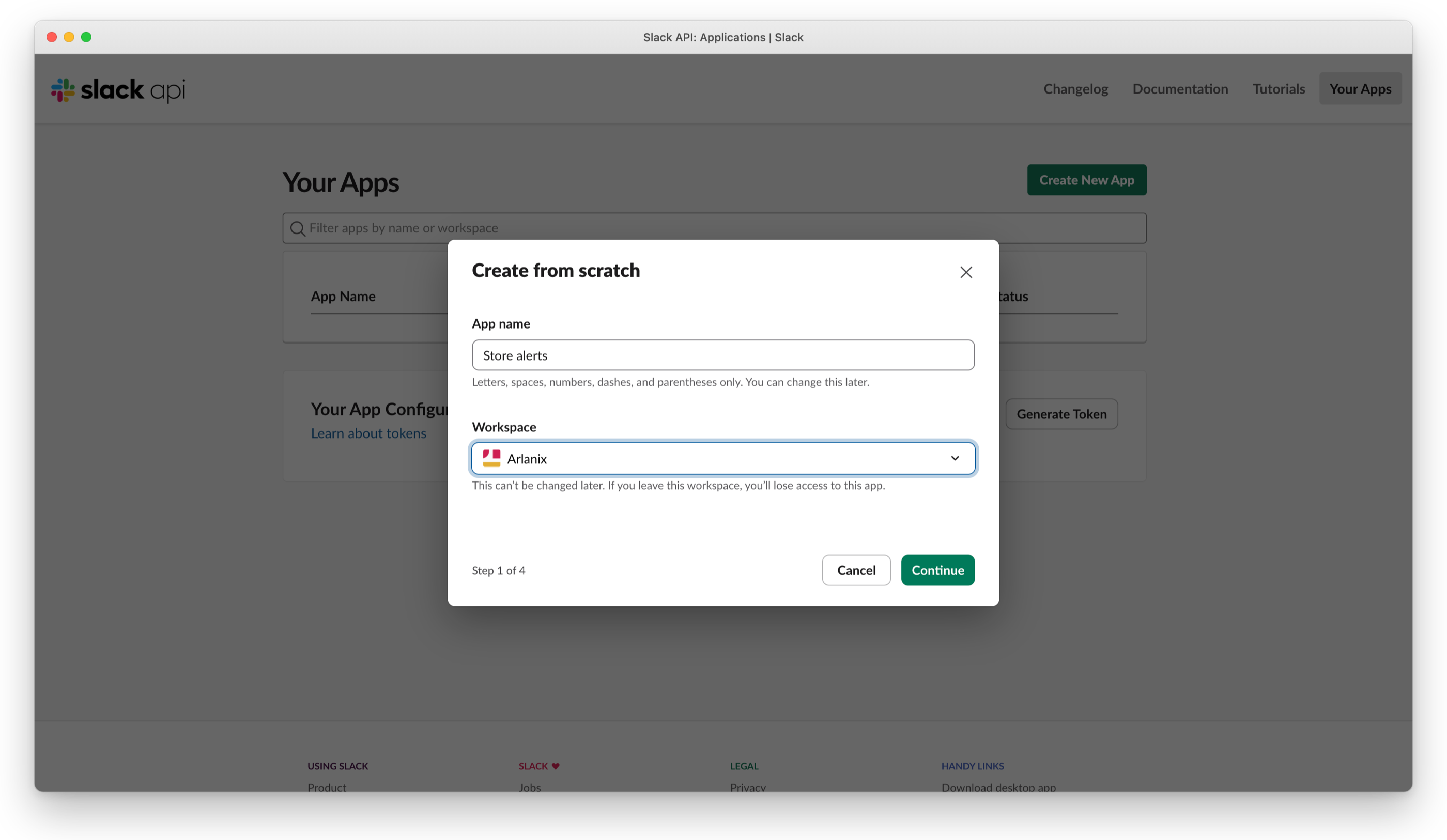Edit the App name field

point(723,355)
